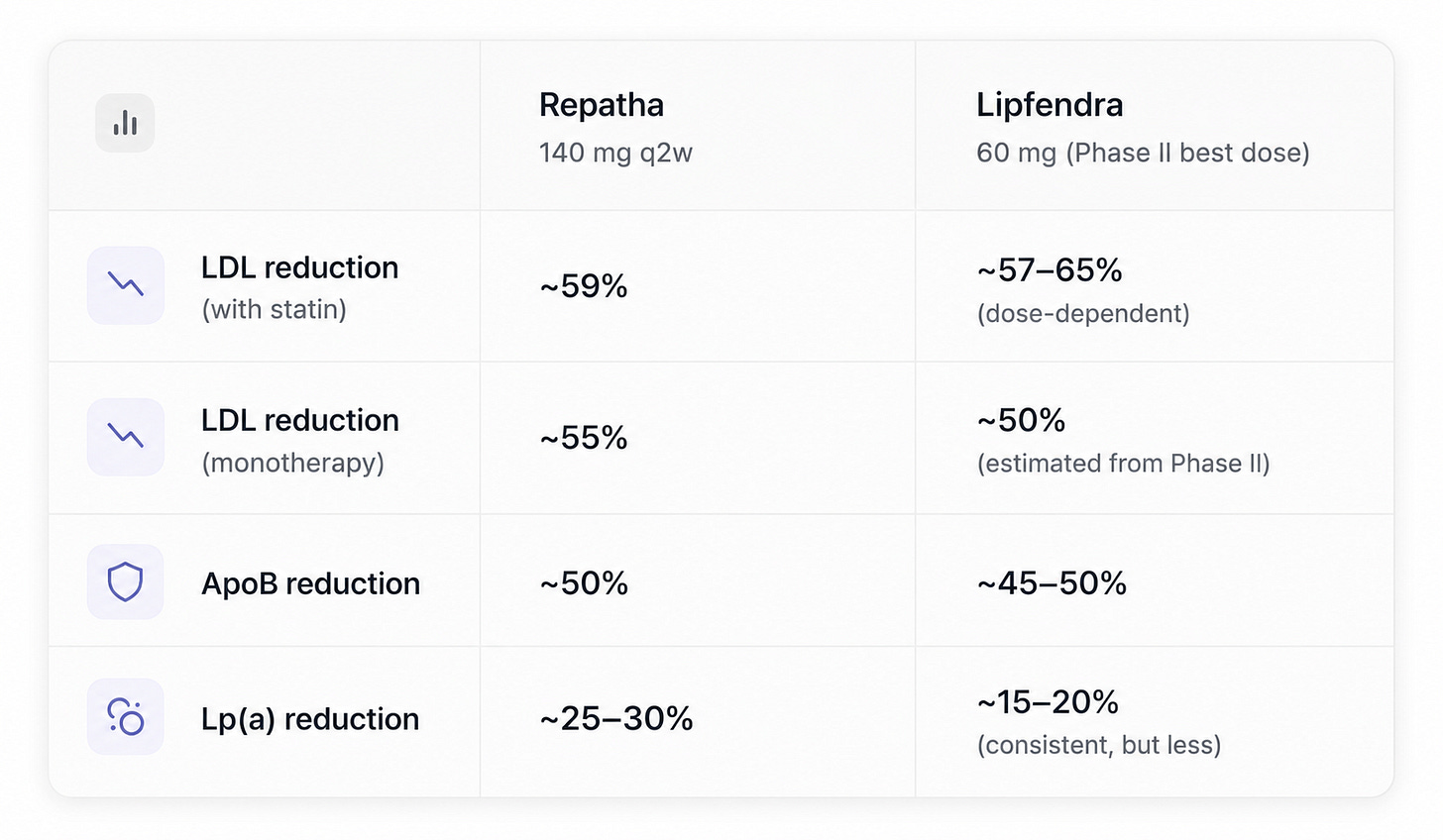
Task: Click the 140 mg q2w dosing subtitle
Action: click(x=615, y=153)
